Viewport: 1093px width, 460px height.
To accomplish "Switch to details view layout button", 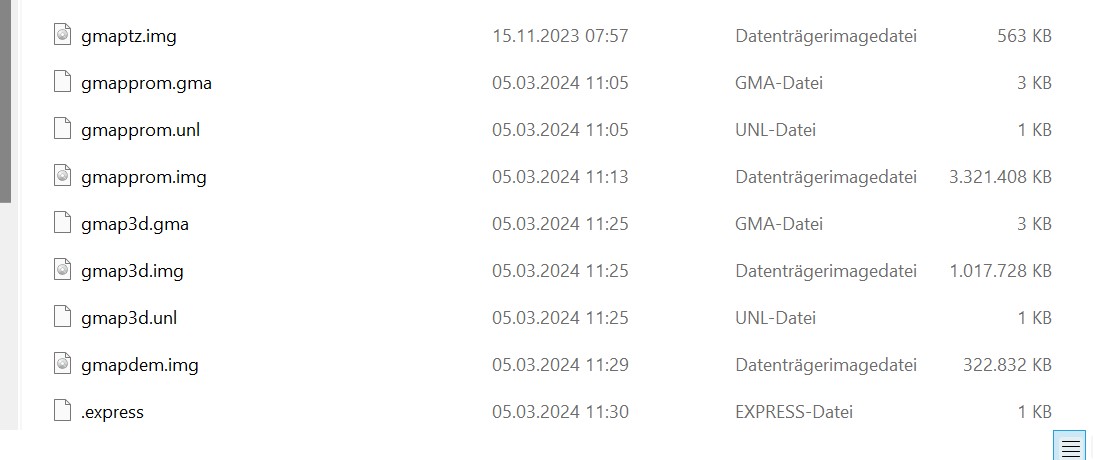I will pyautogui.click(x=1069, y=446).
